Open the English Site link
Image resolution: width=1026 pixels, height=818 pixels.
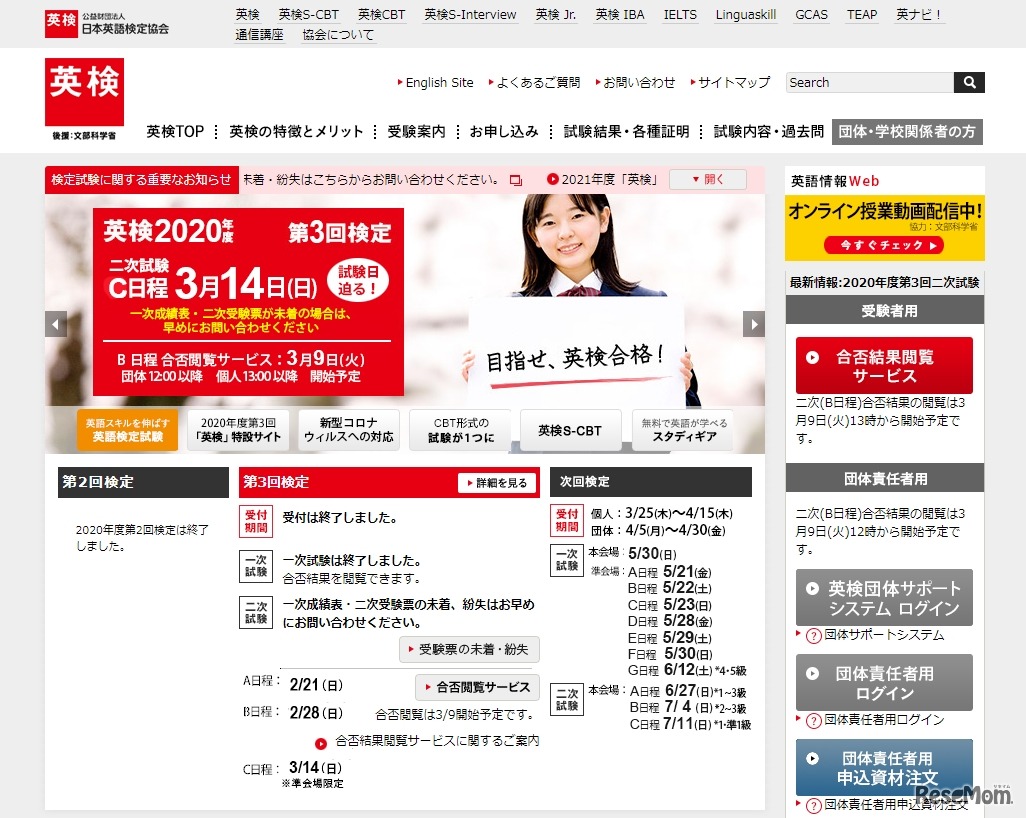tap(440, 83)
